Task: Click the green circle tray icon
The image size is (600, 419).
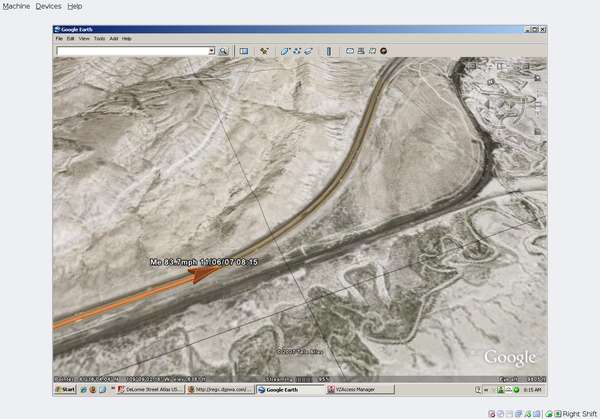Action: (x=516, y=390)
